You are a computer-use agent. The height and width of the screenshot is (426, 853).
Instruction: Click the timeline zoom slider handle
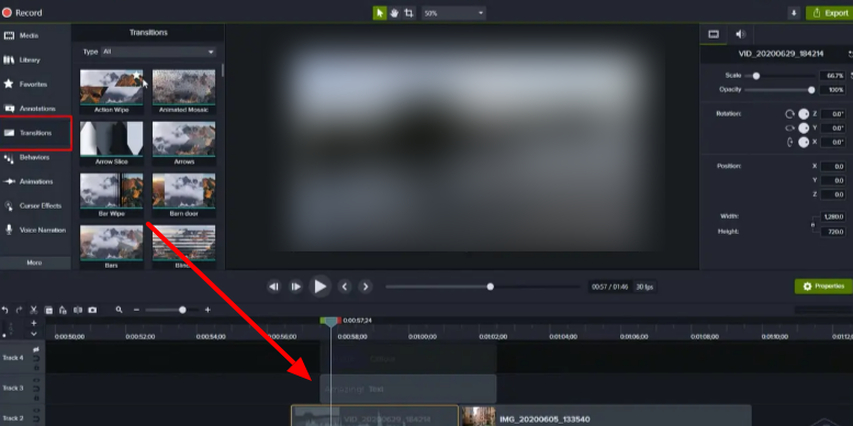tap(182, 310)
